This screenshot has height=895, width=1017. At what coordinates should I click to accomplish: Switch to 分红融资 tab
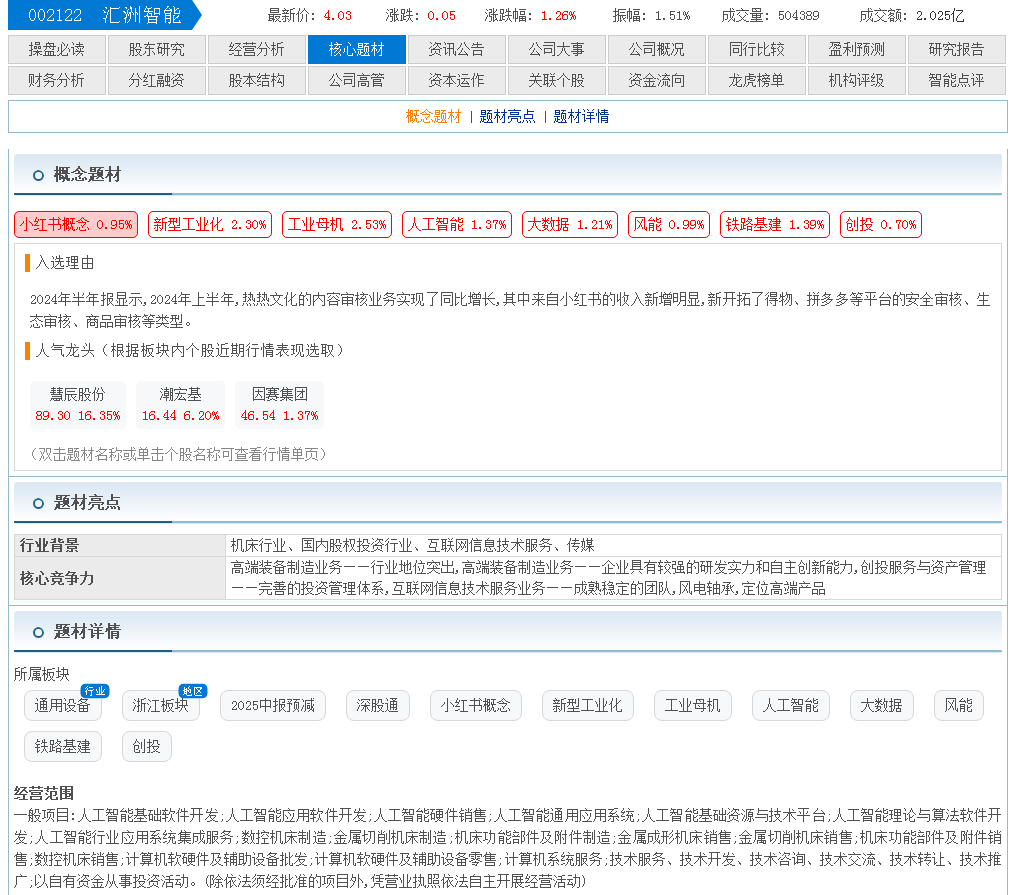[156, 81]
